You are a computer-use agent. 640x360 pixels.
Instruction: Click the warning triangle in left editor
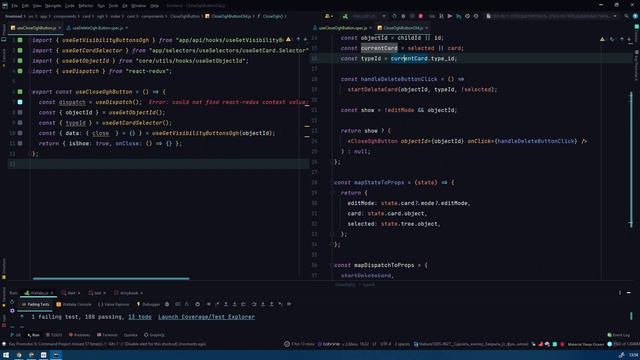tap(289, 40)
